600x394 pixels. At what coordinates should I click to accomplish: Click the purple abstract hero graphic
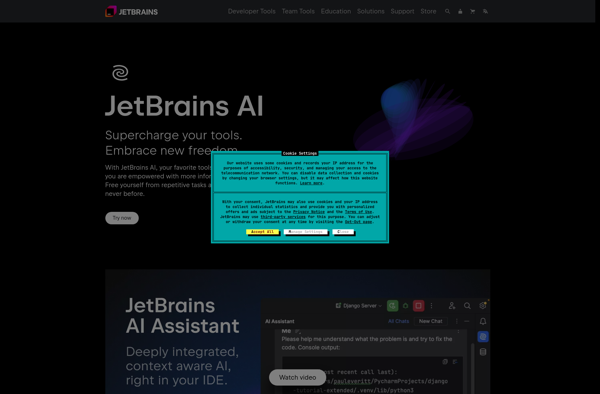(x=413, y=119)
